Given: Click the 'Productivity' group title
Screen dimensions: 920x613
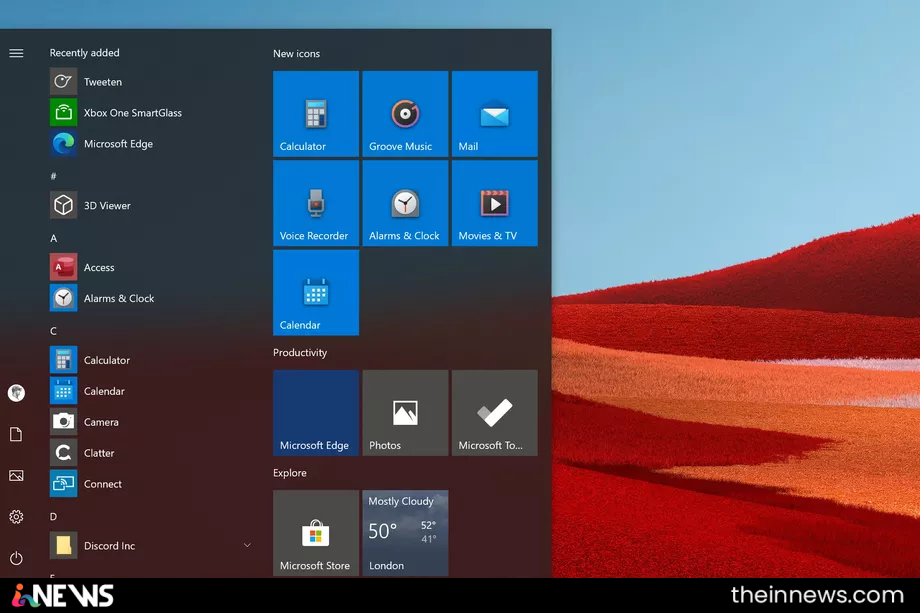Looking at the screenshot, I should 300,353.
